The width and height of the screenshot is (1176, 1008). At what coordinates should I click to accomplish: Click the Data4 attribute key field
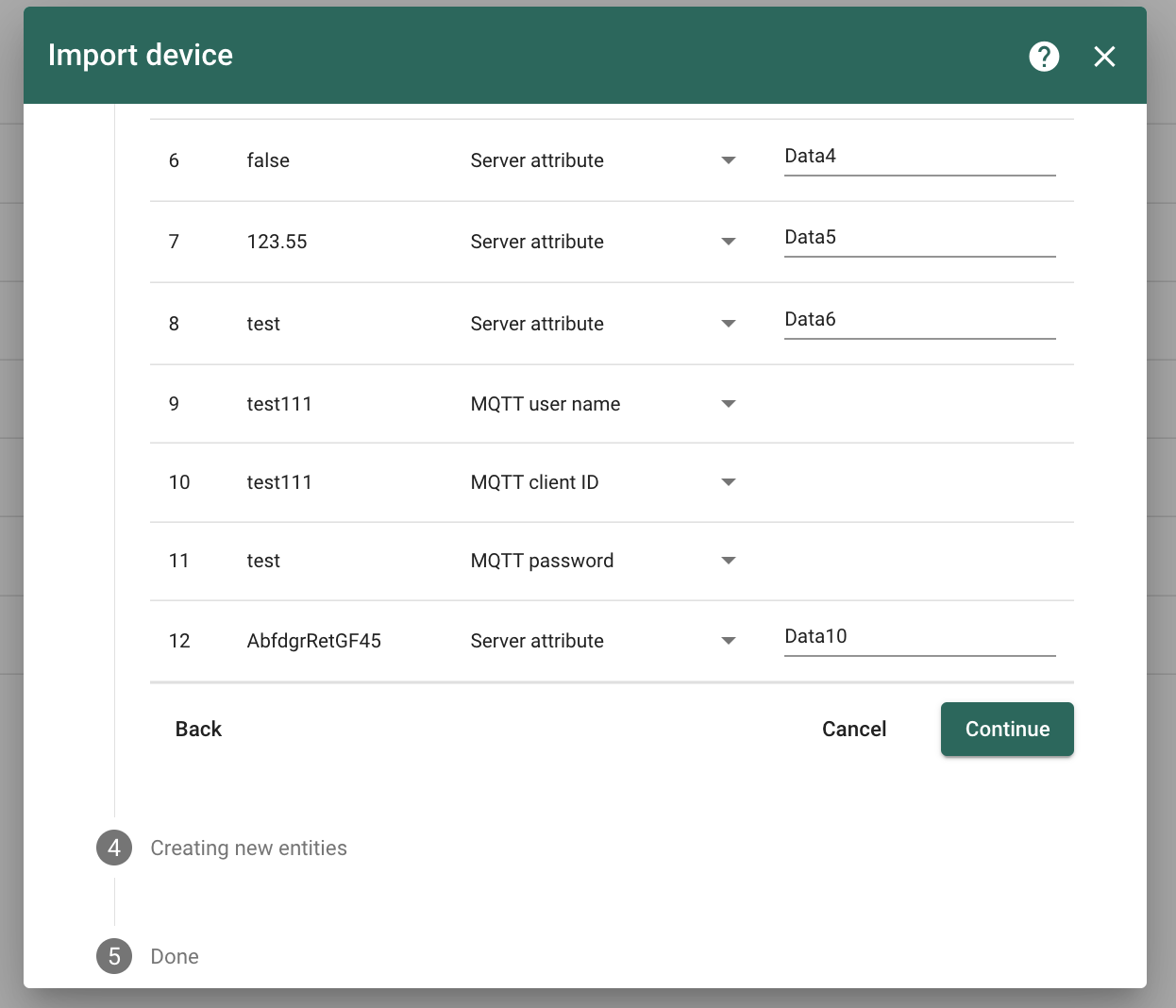918,156
